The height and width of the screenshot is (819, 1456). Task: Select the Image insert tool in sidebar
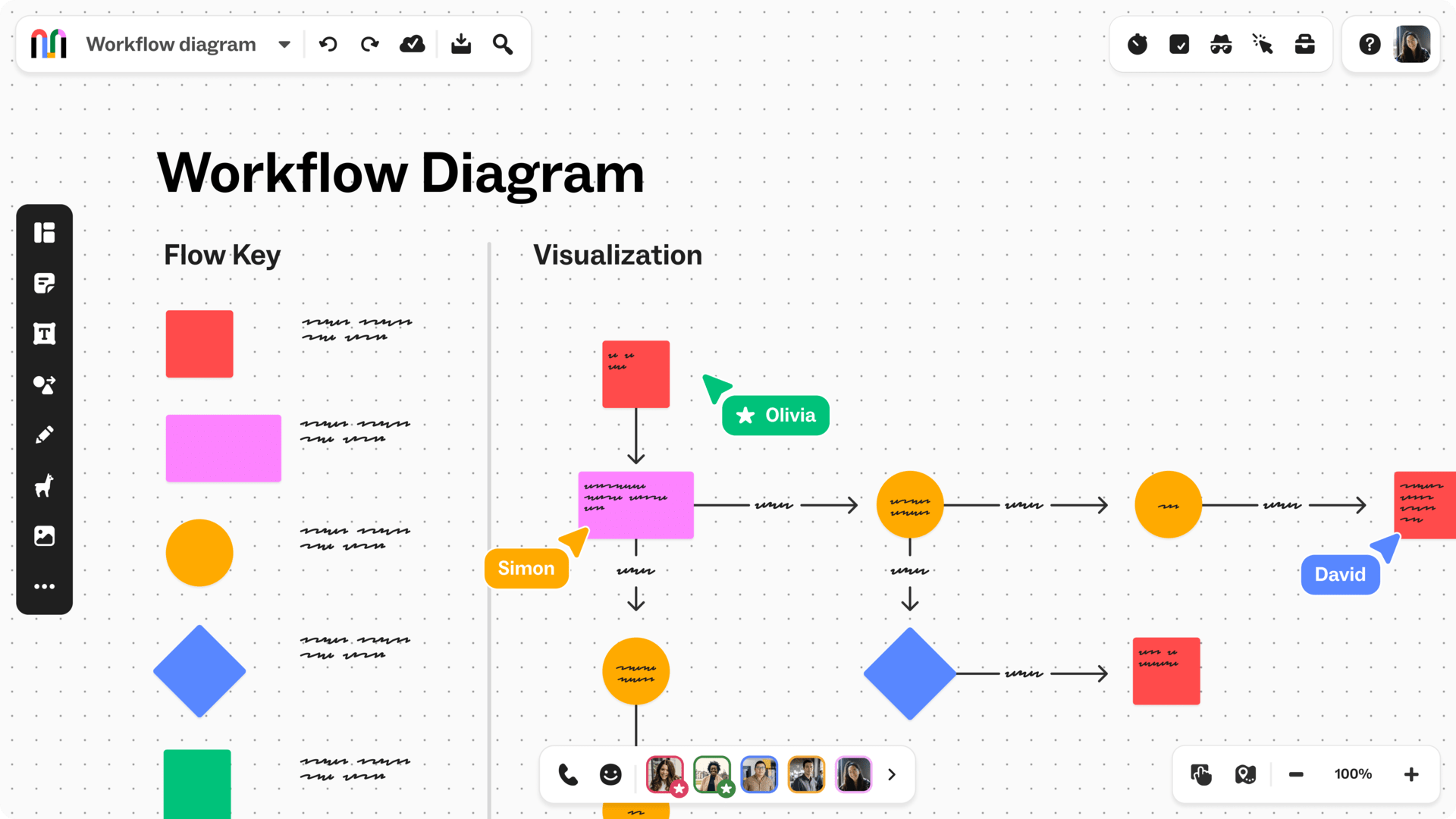pos(45,536)
